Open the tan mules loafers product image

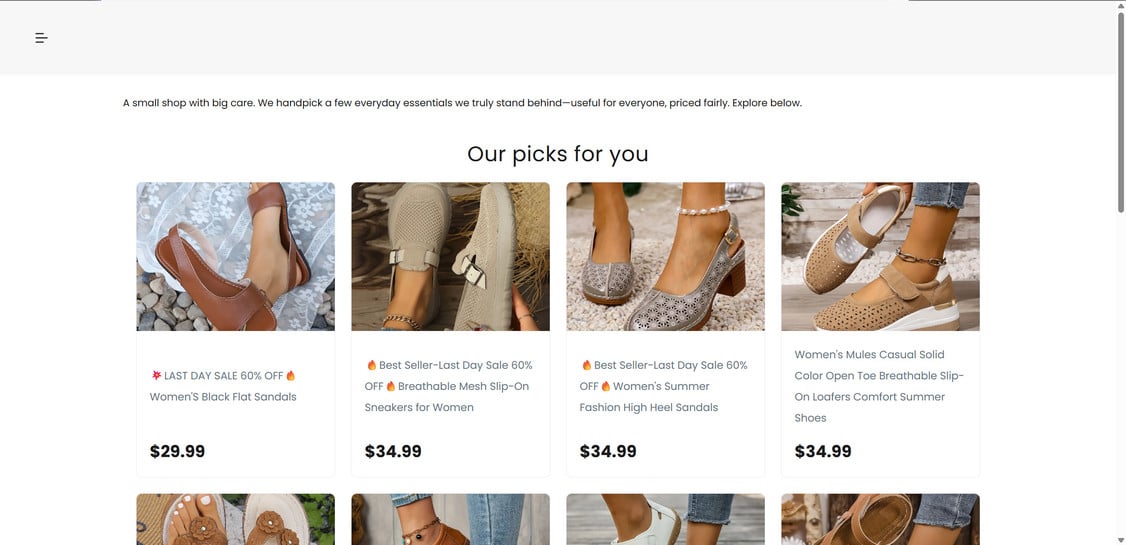coord(880,256)
